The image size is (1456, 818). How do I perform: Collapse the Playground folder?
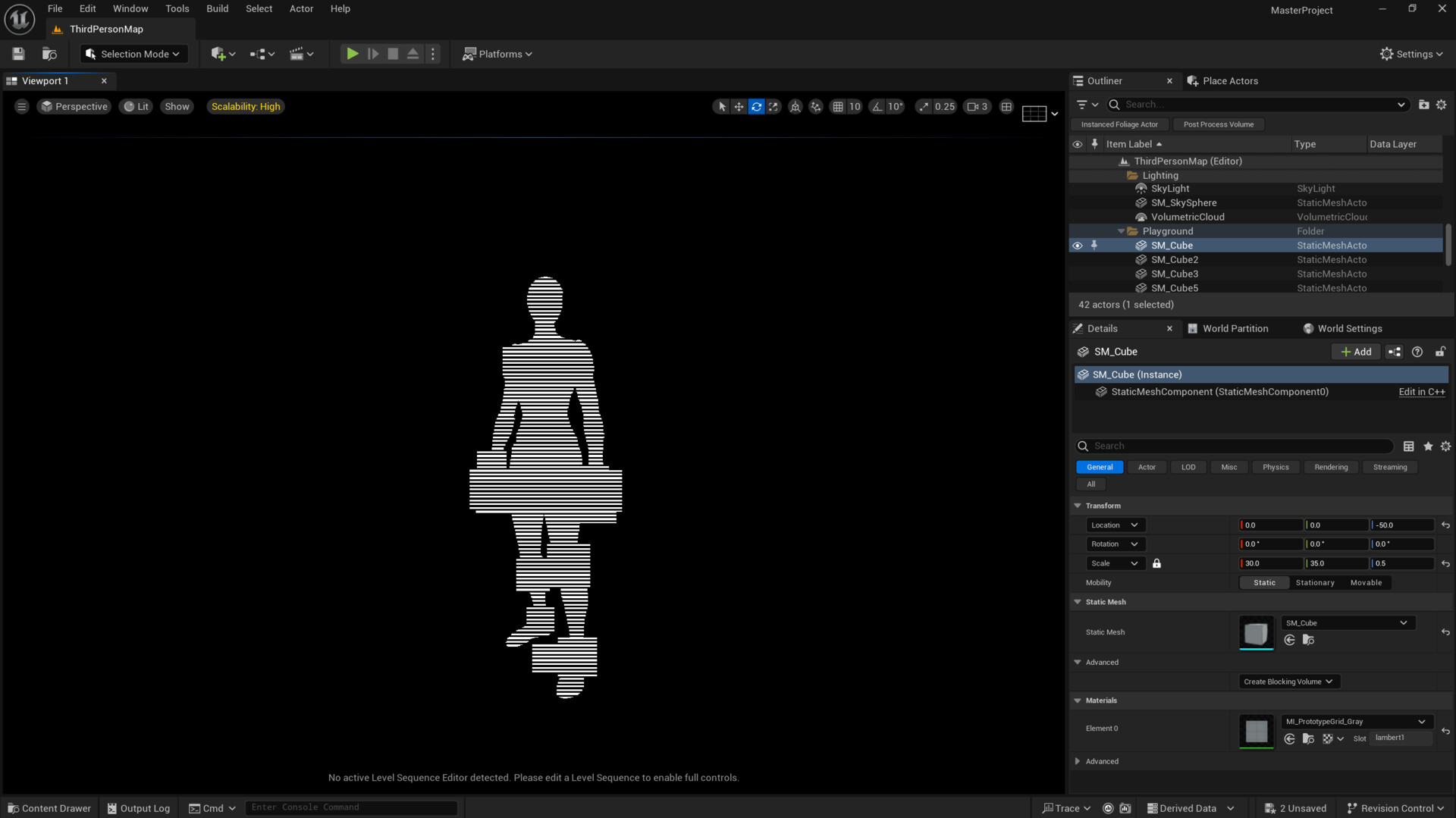click(1121, 231)
